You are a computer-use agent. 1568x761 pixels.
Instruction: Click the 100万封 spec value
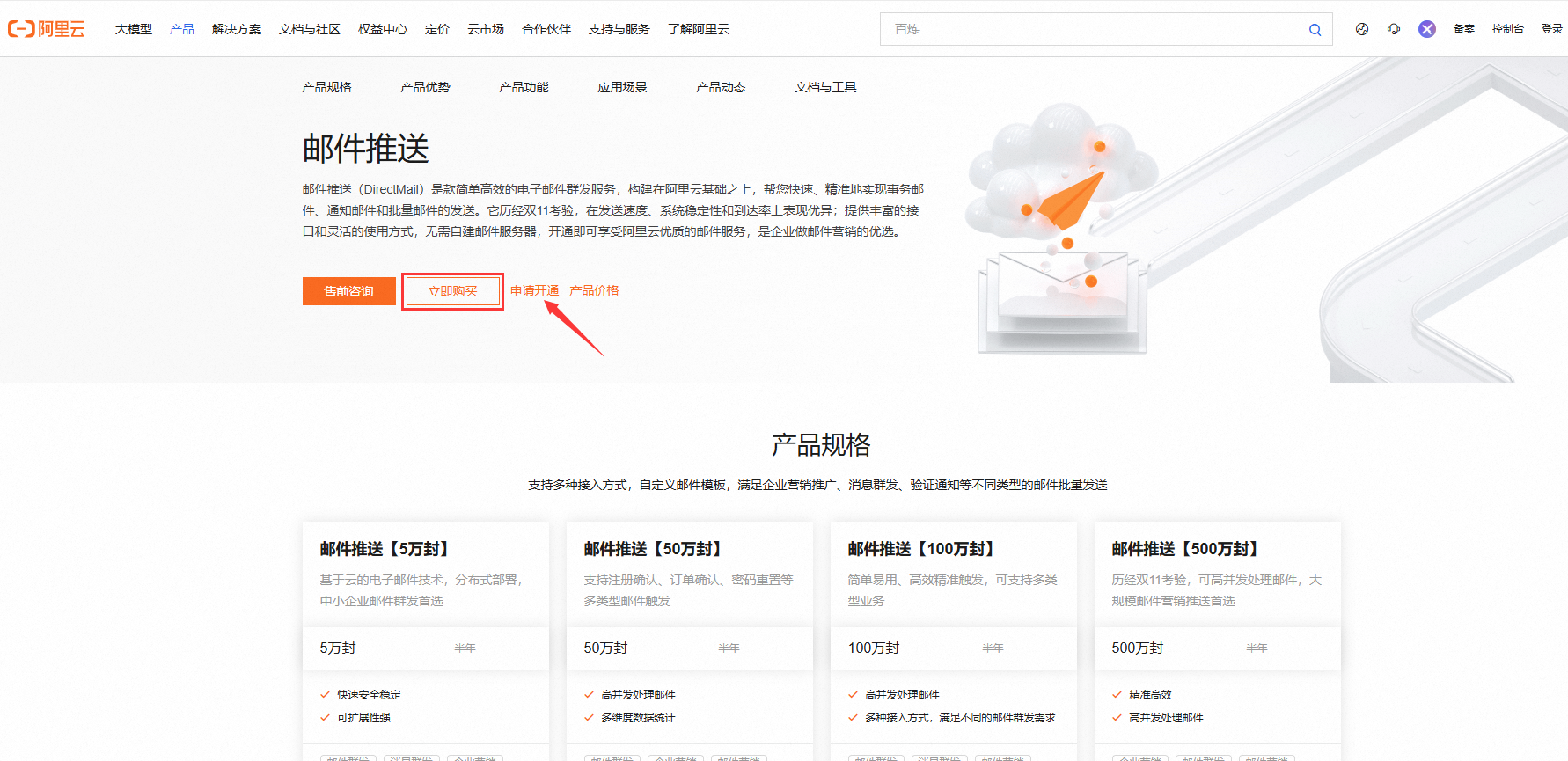click(874, 648)
